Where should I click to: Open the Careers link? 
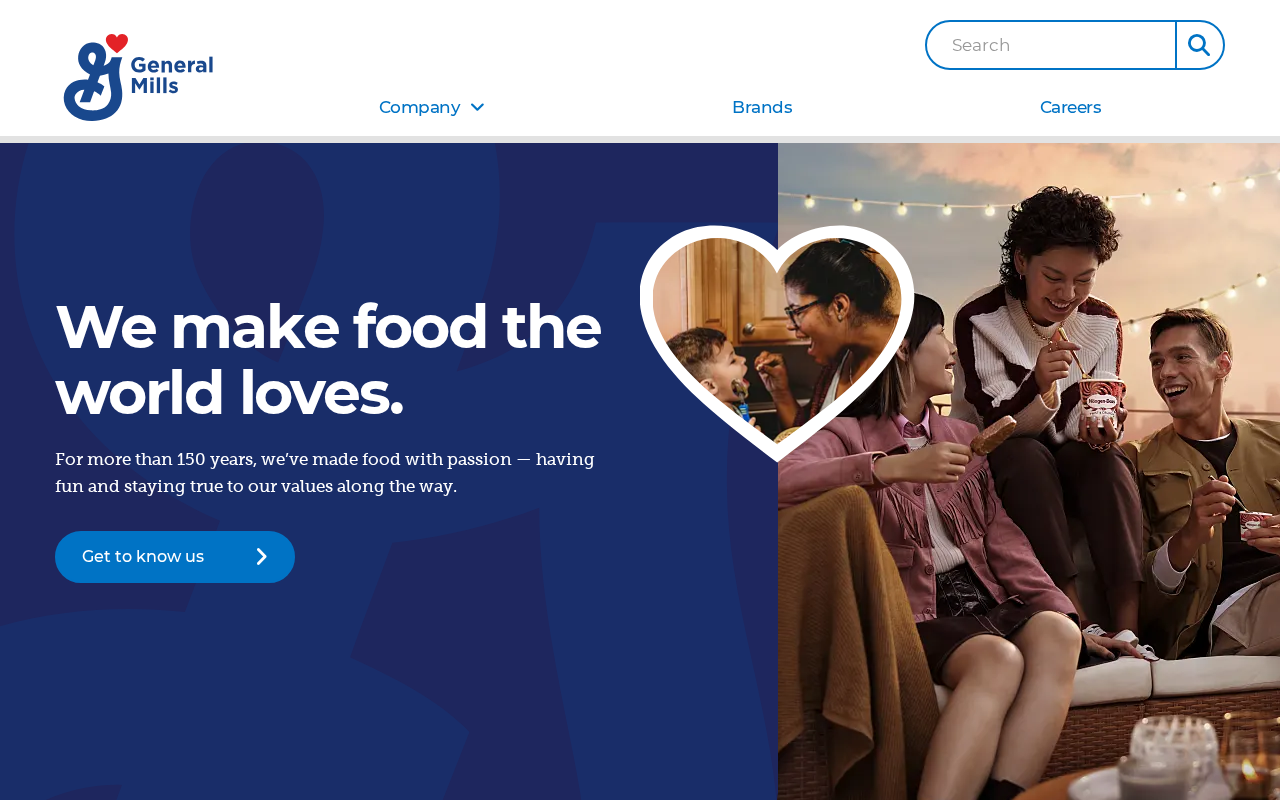click(x=1070, y=107)
